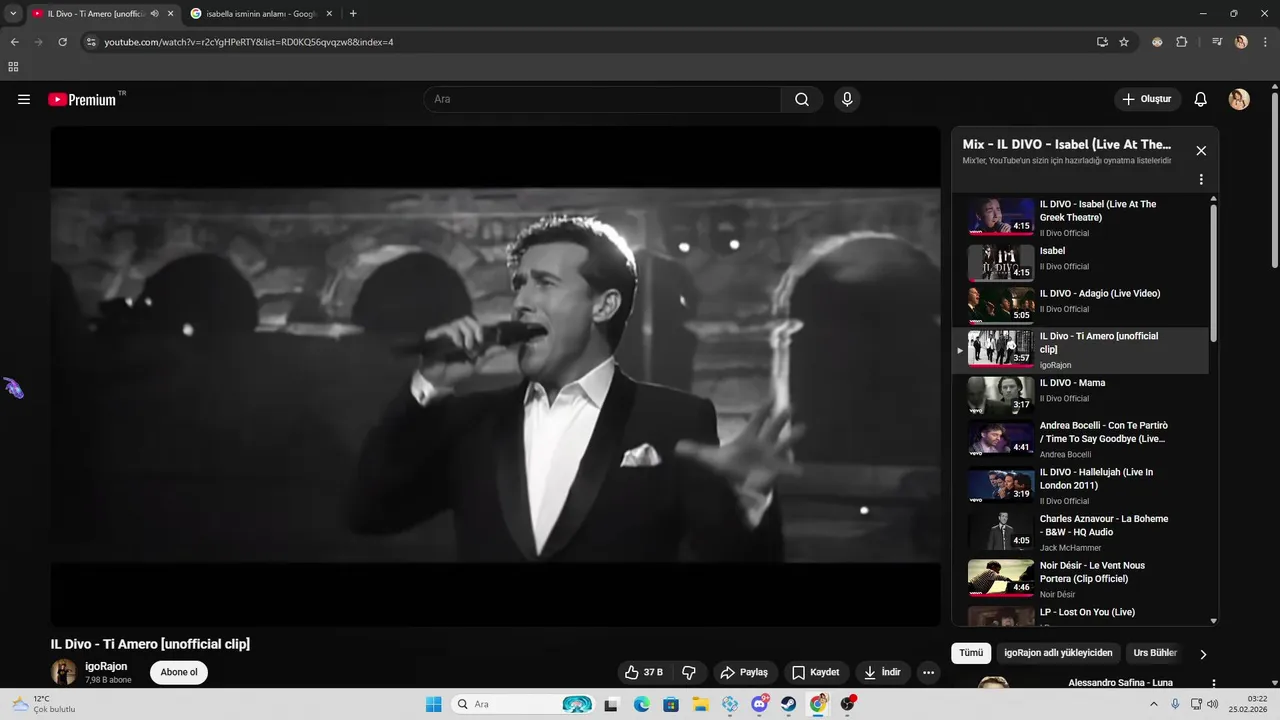Viewport: 1280px width, 720px height.
Task: Open Microsoft Edge from the taskbar
Action: click(641, 704)
